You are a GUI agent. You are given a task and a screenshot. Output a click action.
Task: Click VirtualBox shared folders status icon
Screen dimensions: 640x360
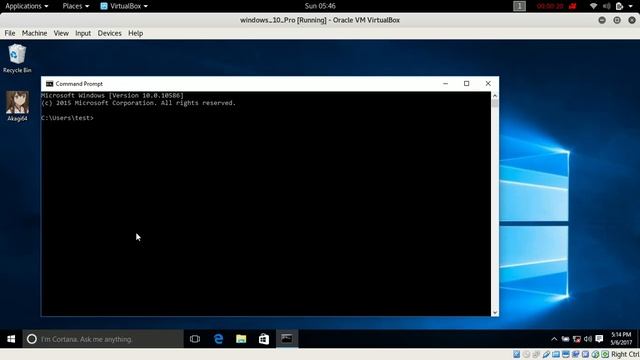556,354
